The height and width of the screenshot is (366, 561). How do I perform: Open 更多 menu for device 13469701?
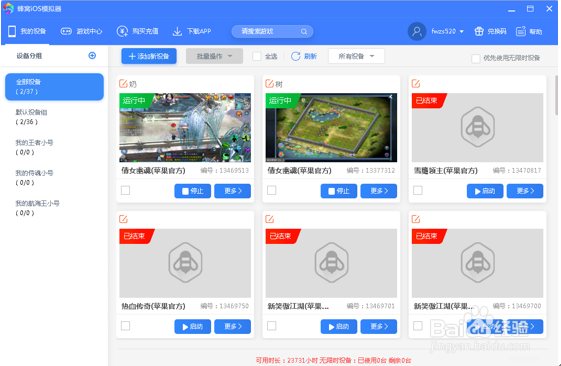tap(379, 327)
